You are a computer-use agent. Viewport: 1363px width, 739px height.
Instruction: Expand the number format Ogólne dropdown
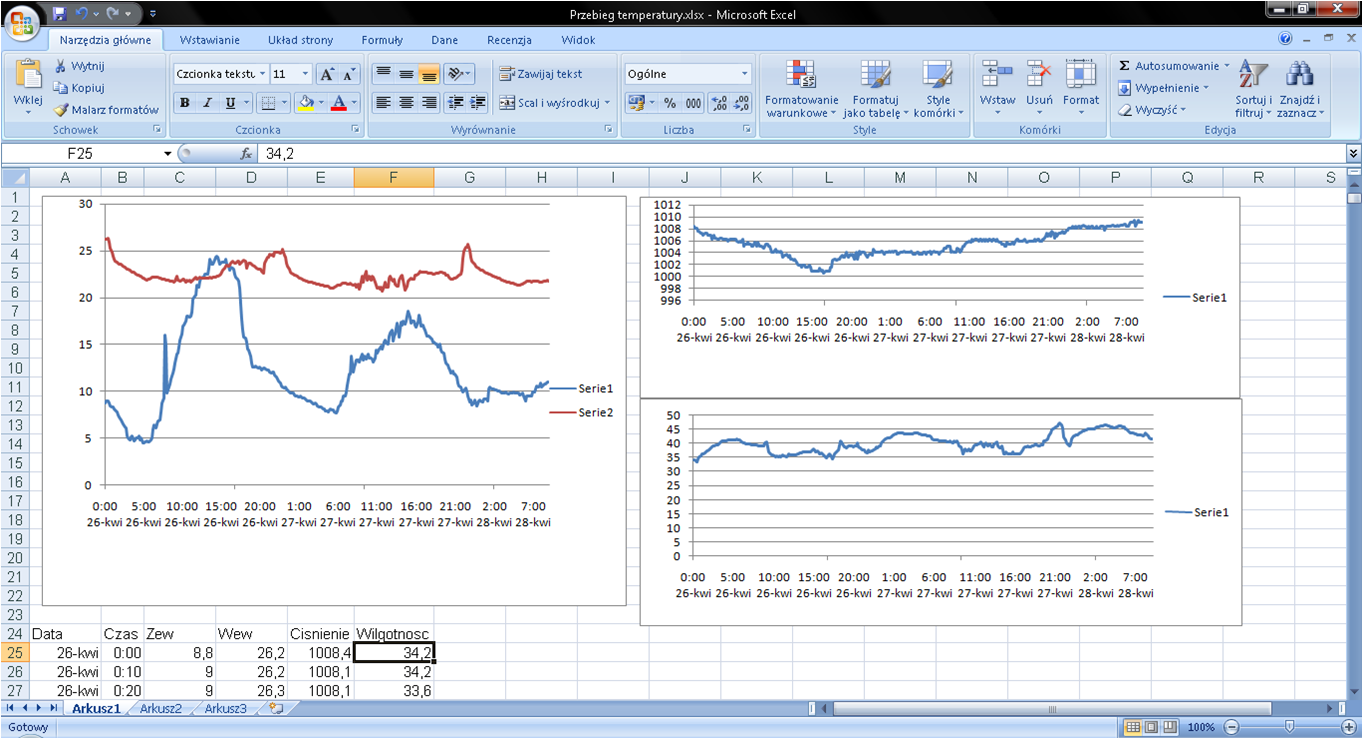pyautogui.click(x=744, y=74)
